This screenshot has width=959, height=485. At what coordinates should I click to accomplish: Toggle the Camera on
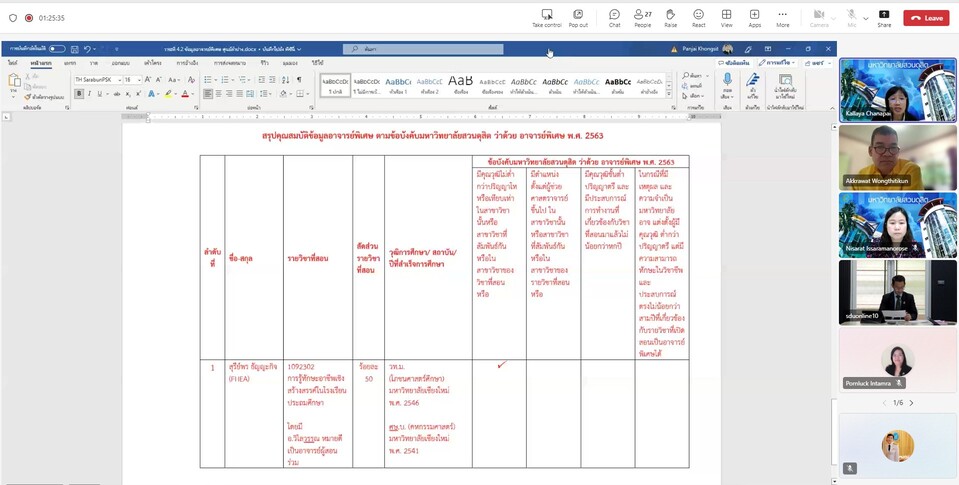[x=819, y=18]
